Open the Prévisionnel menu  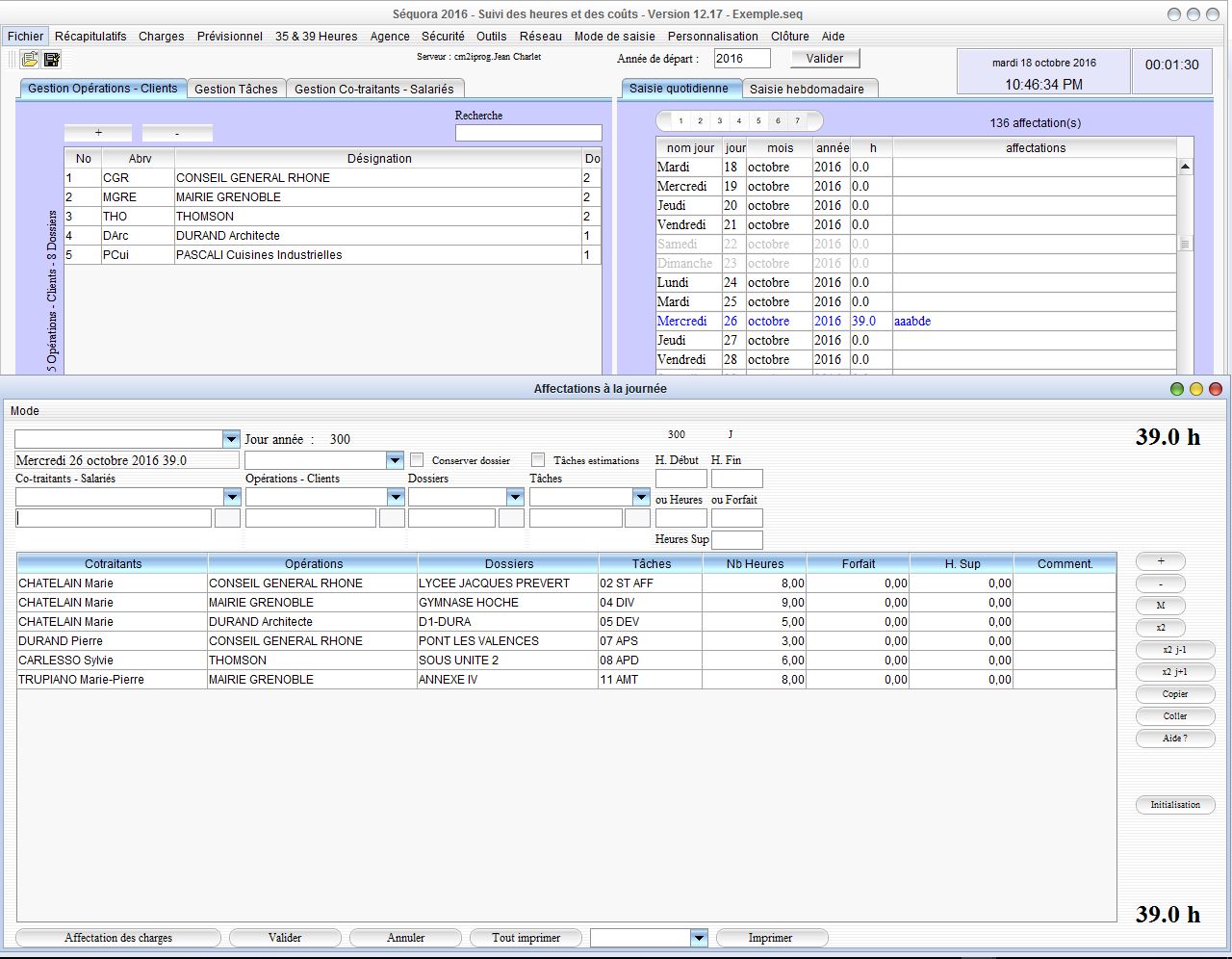[x=229, y=37]
